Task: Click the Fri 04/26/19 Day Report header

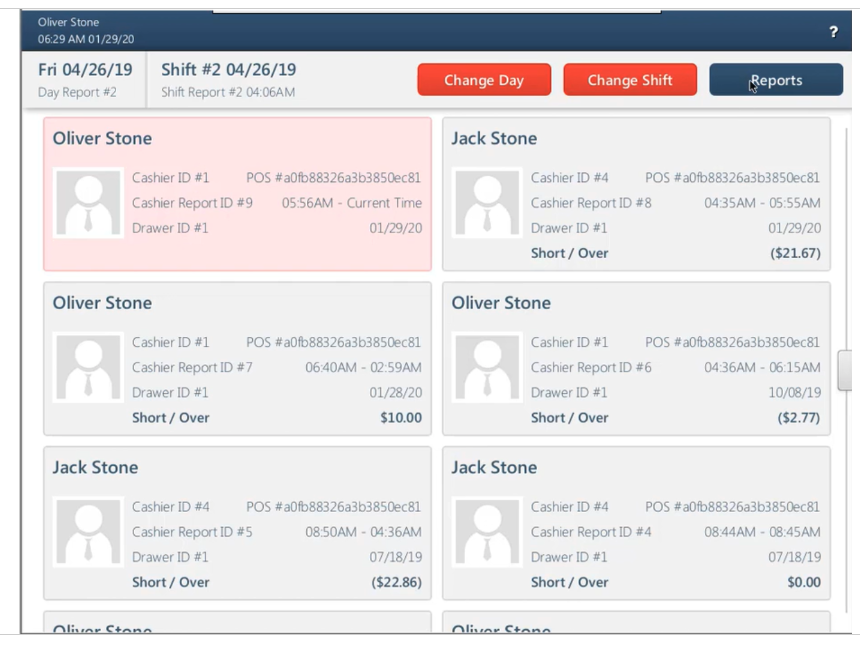Action: pos(84,79)
